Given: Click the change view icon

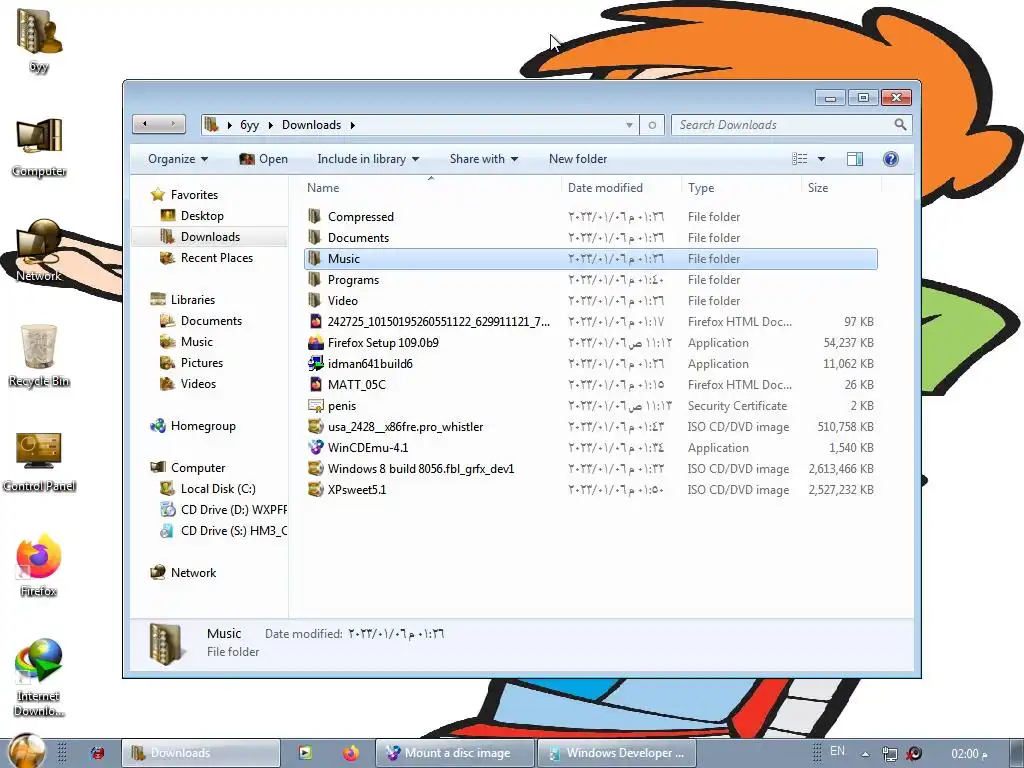Looking at the screenshot, I should pos(799,159).
